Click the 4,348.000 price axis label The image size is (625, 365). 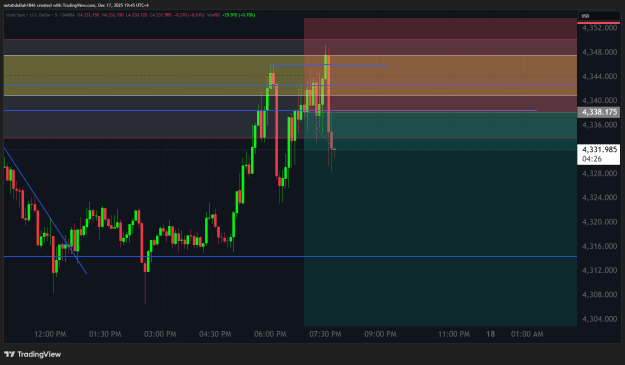coord(599,52)
